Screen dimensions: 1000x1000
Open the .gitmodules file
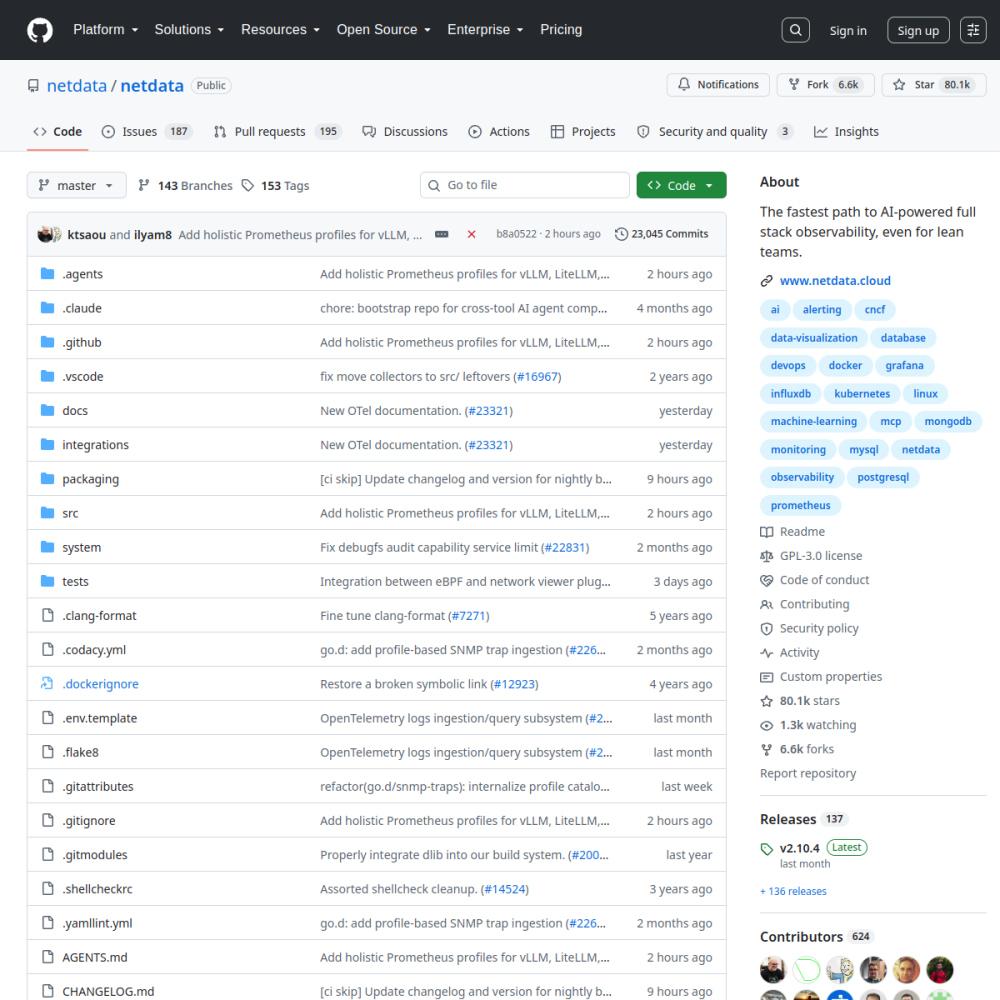94,855
